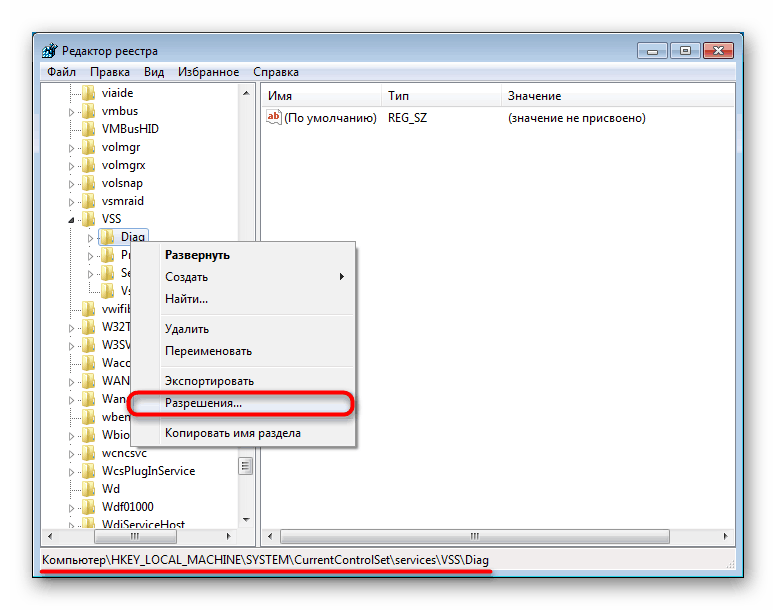Click tree pane horizontal scroll right arrow
This screenshot has height=610, width=776.
228,536
